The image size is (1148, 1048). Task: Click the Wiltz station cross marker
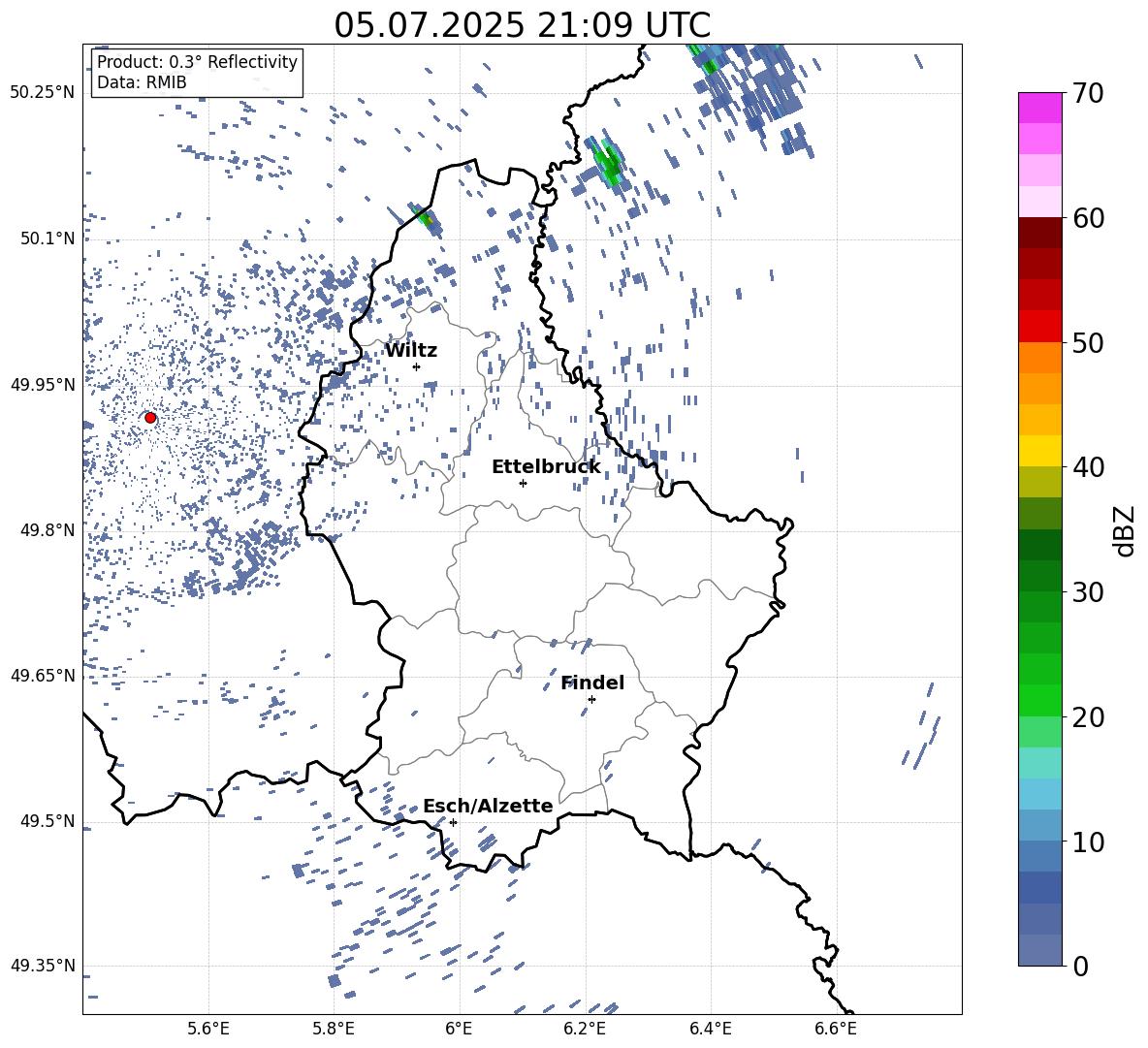pos(416,366)
